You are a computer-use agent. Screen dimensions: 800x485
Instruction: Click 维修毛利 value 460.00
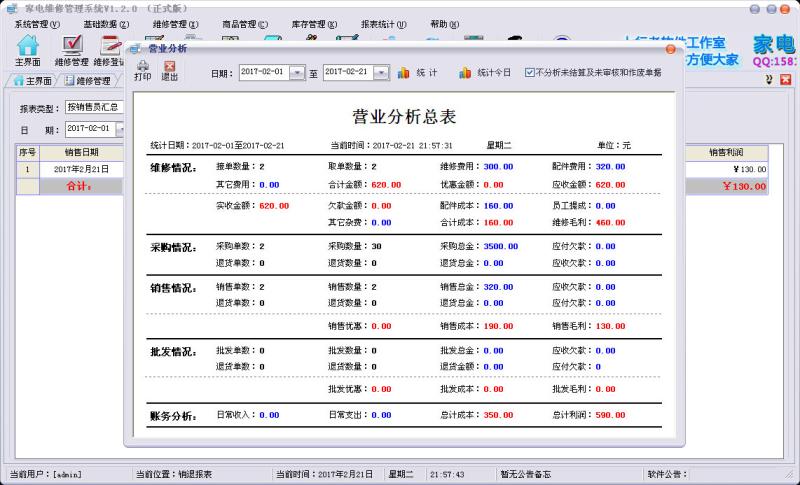tap(610, 223)
